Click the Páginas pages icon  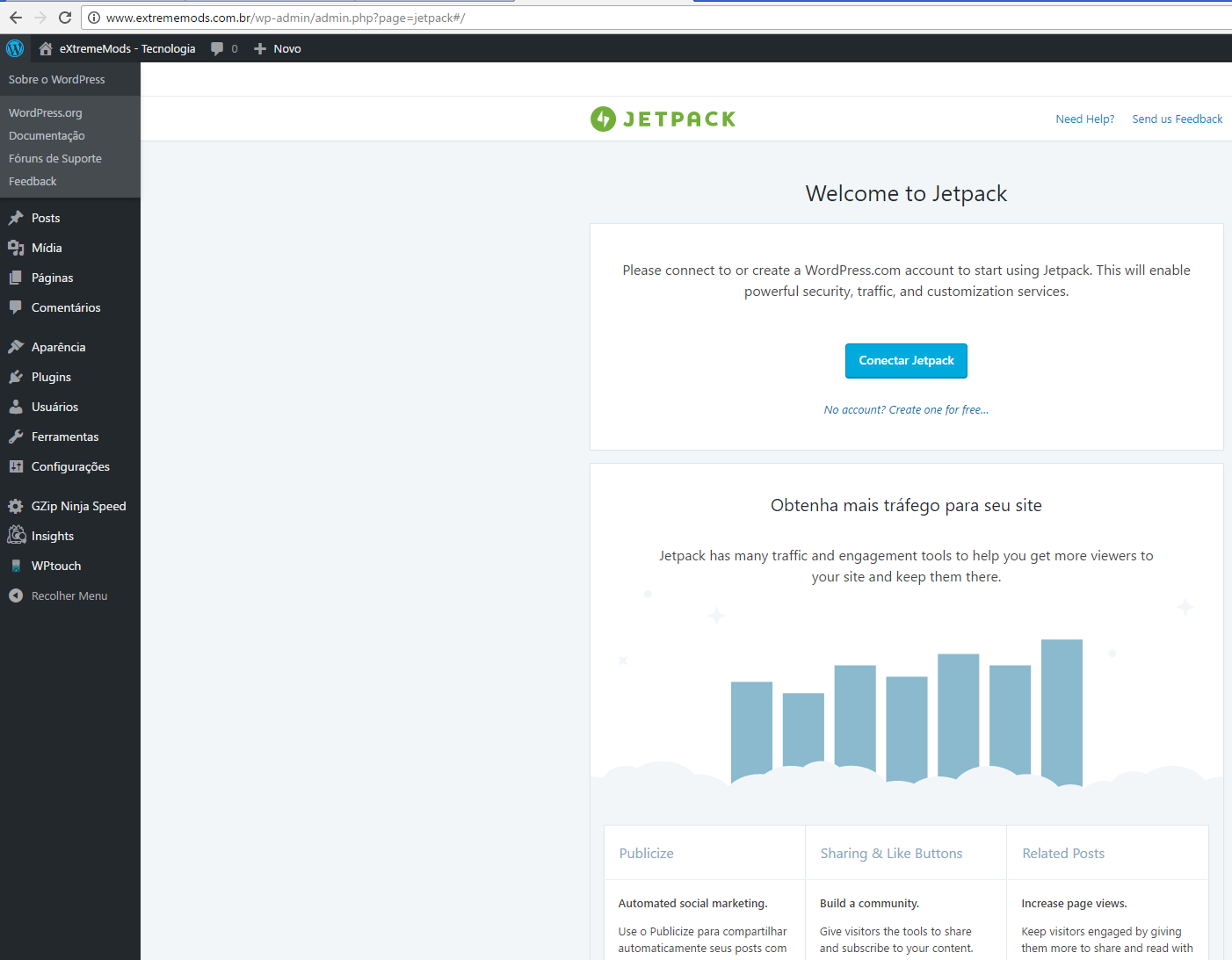click(16, 278)
